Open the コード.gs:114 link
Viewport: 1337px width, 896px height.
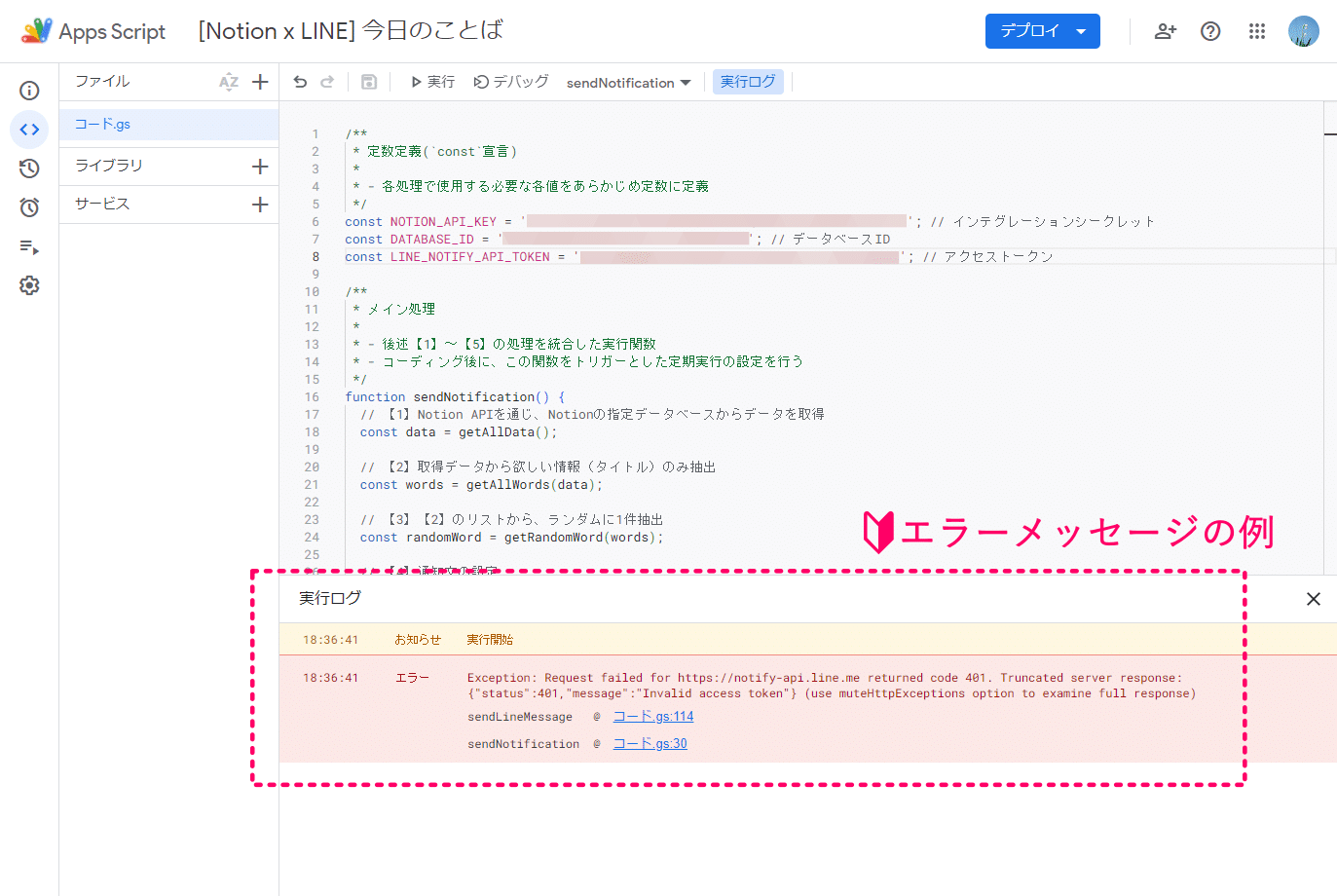653,717
